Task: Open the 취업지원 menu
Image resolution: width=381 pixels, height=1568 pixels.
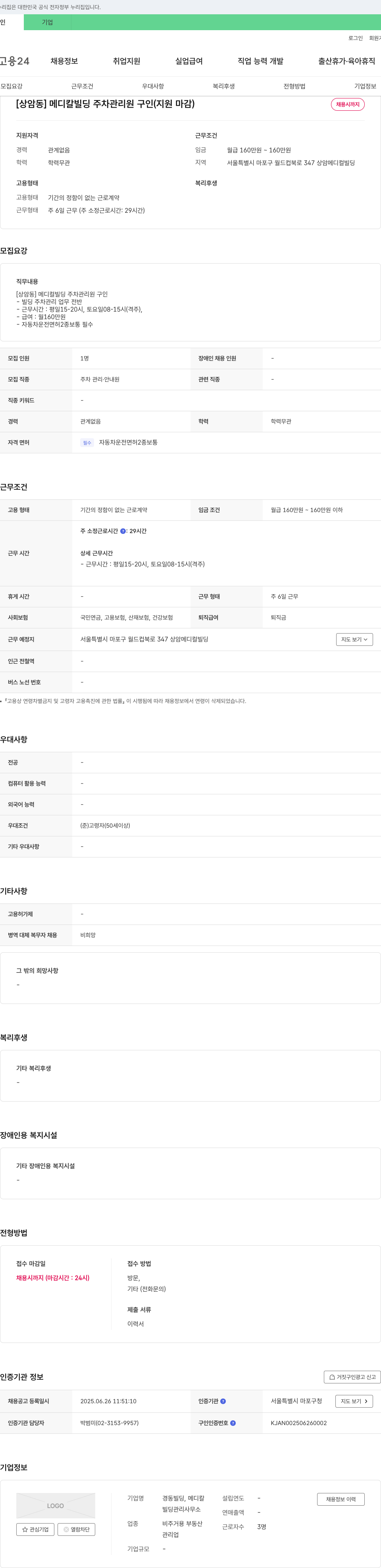Action: point(127,61)
